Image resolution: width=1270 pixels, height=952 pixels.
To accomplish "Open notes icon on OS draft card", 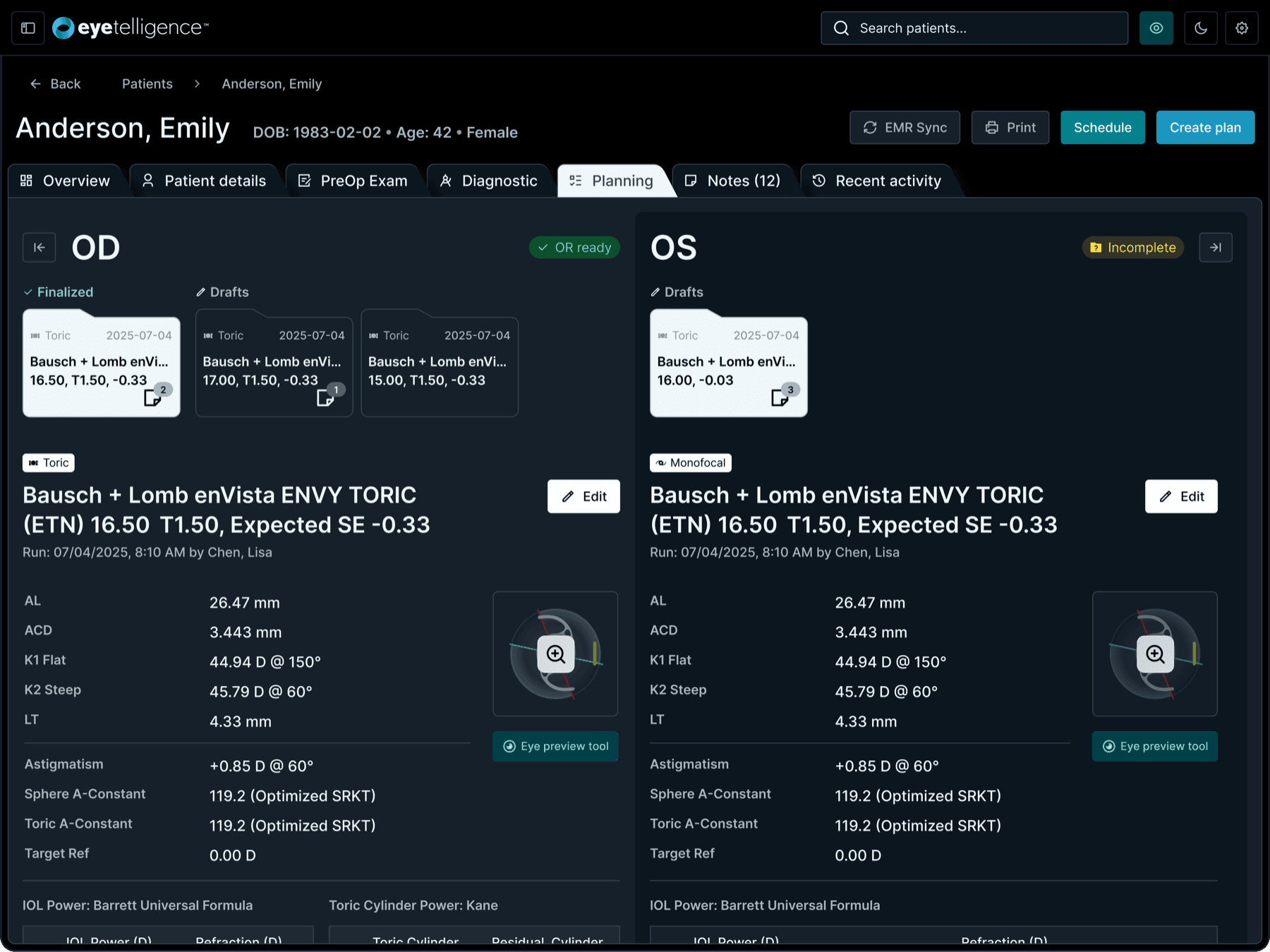I will tap(780, 398).
